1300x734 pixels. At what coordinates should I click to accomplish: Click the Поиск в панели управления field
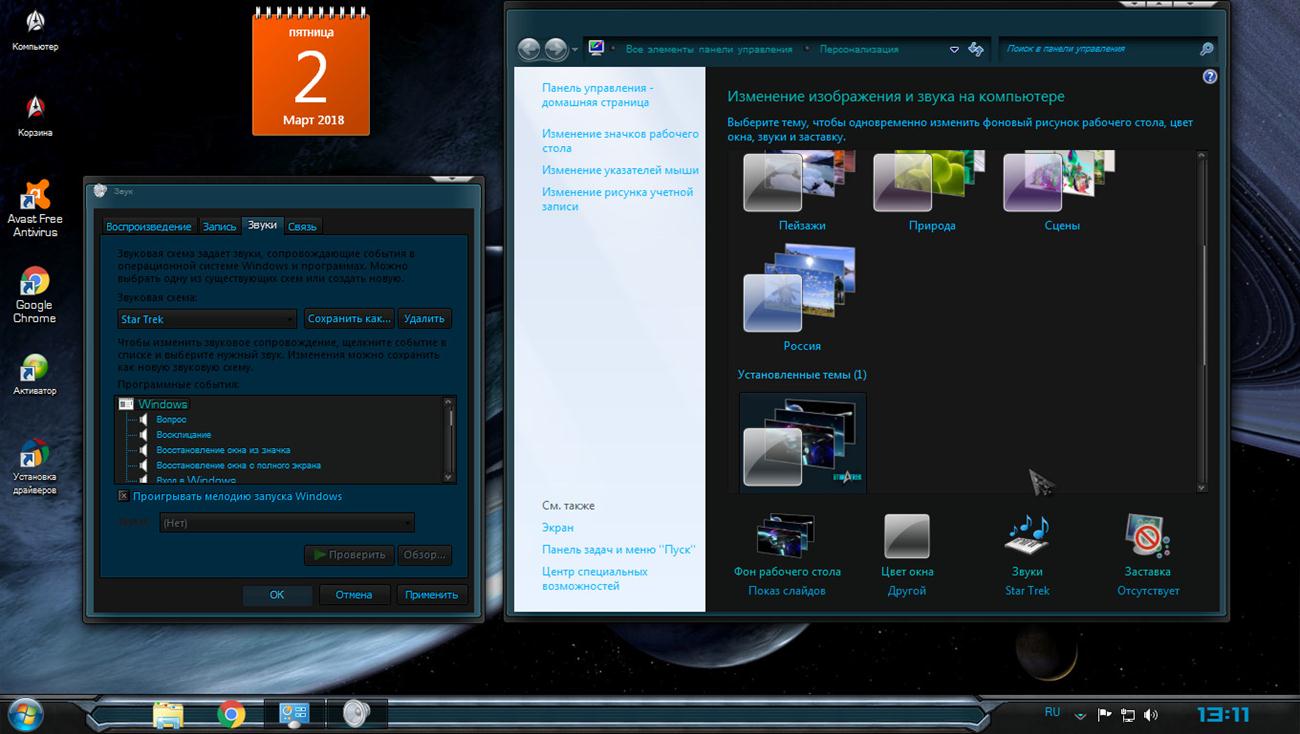tap(1098, 49)
